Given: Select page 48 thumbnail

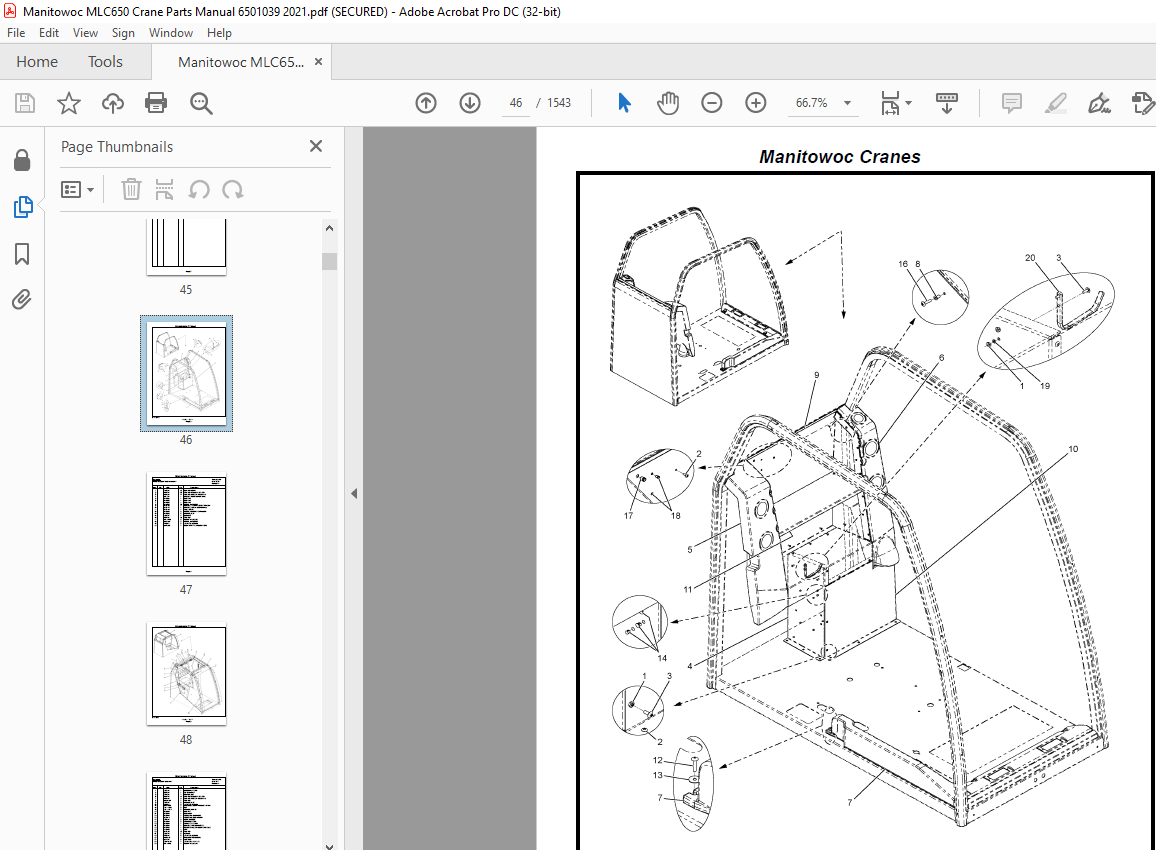Looking at the screenshot, I should pos(187,674).
